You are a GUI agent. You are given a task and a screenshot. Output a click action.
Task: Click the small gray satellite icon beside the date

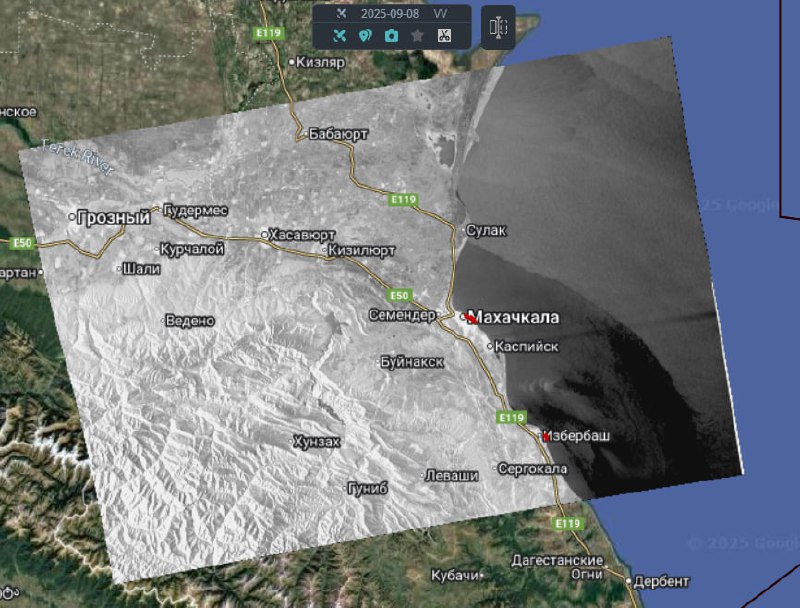pos(340,13)
